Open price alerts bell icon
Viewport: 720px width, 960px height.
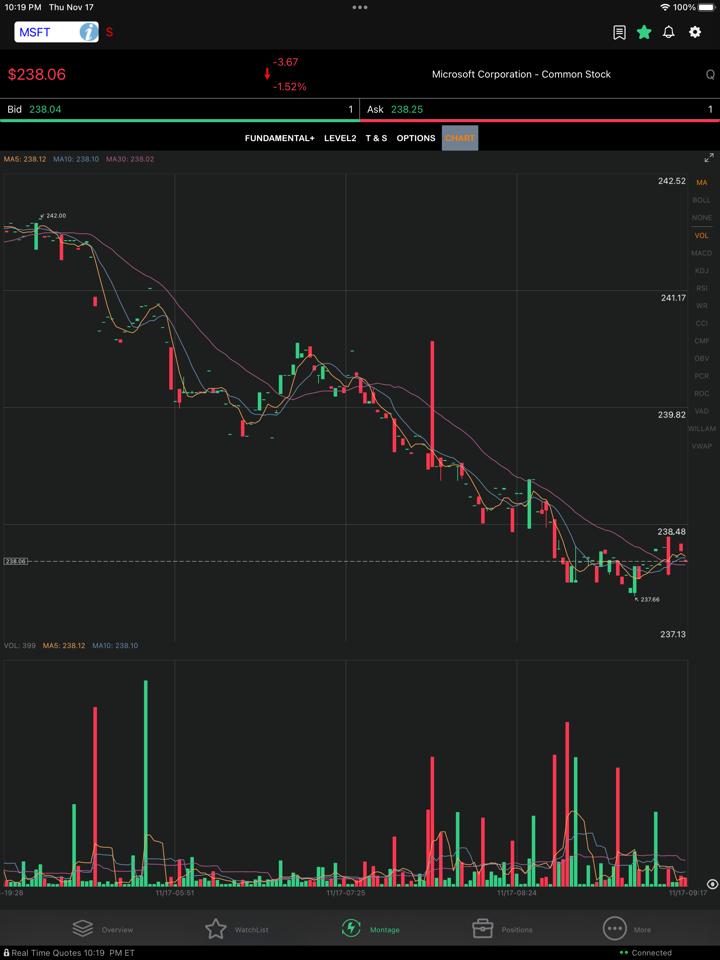(x=669, y=32)
